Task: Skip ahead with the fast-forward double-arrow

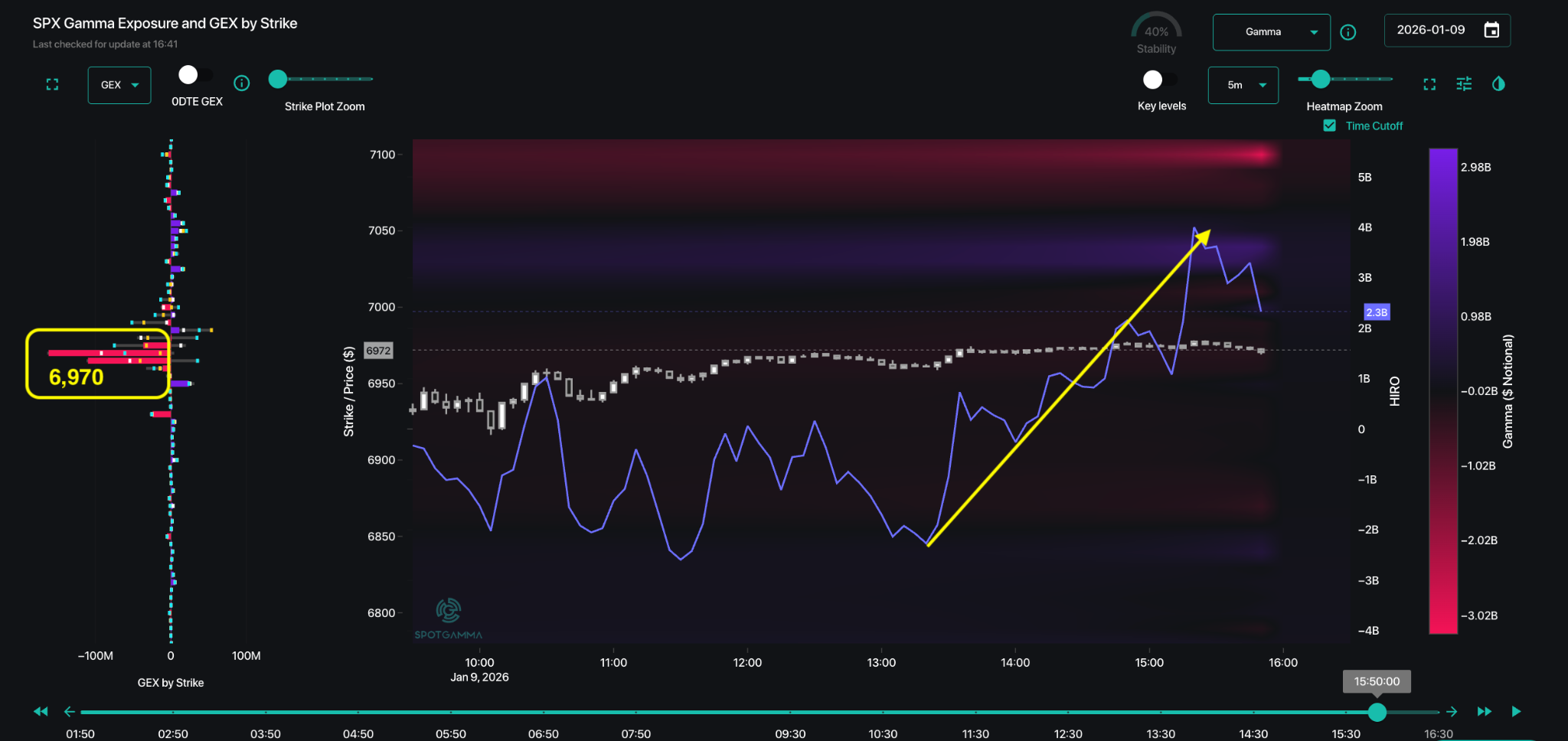Action: point(1484,712)
